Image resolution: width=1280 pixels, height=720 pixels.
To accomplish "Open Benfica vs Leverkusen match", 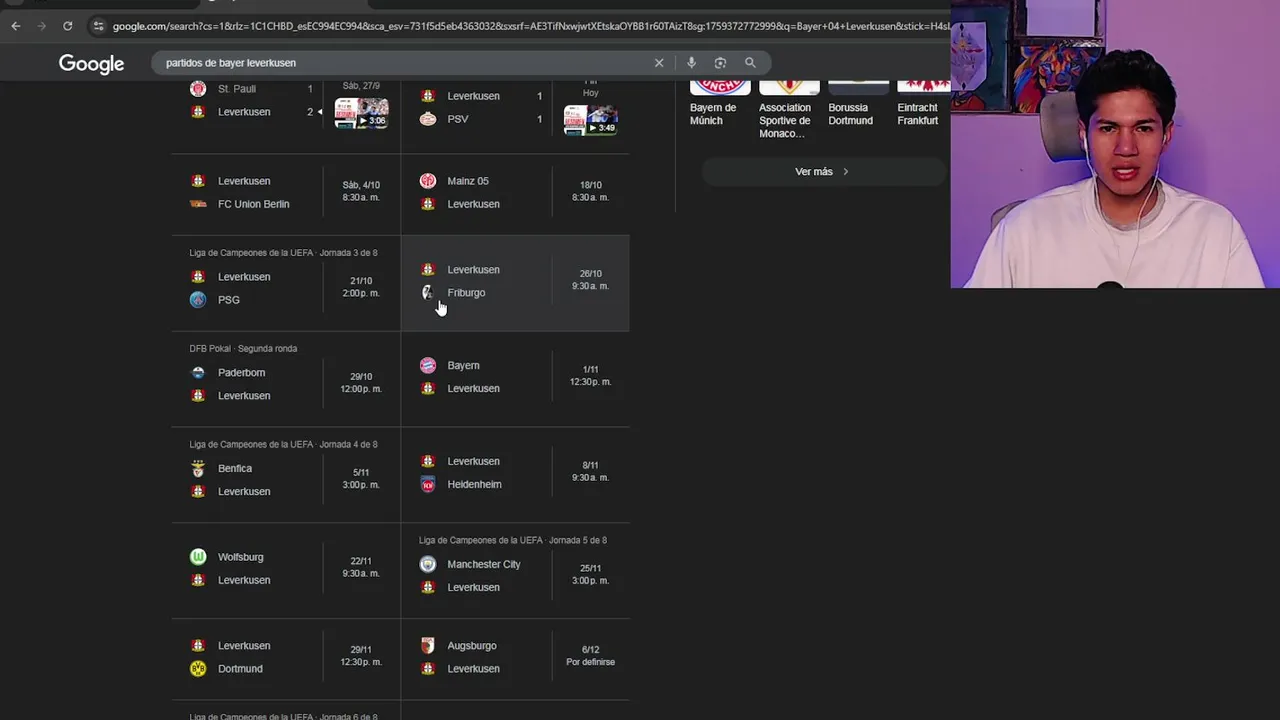I will coord(286,475).
